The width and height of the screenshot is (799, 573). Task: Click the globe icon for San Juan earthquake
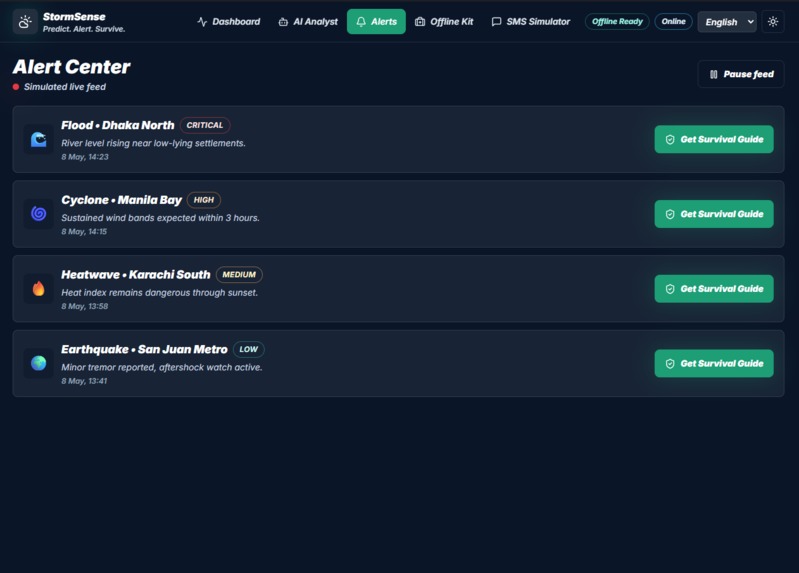(39, 363)
